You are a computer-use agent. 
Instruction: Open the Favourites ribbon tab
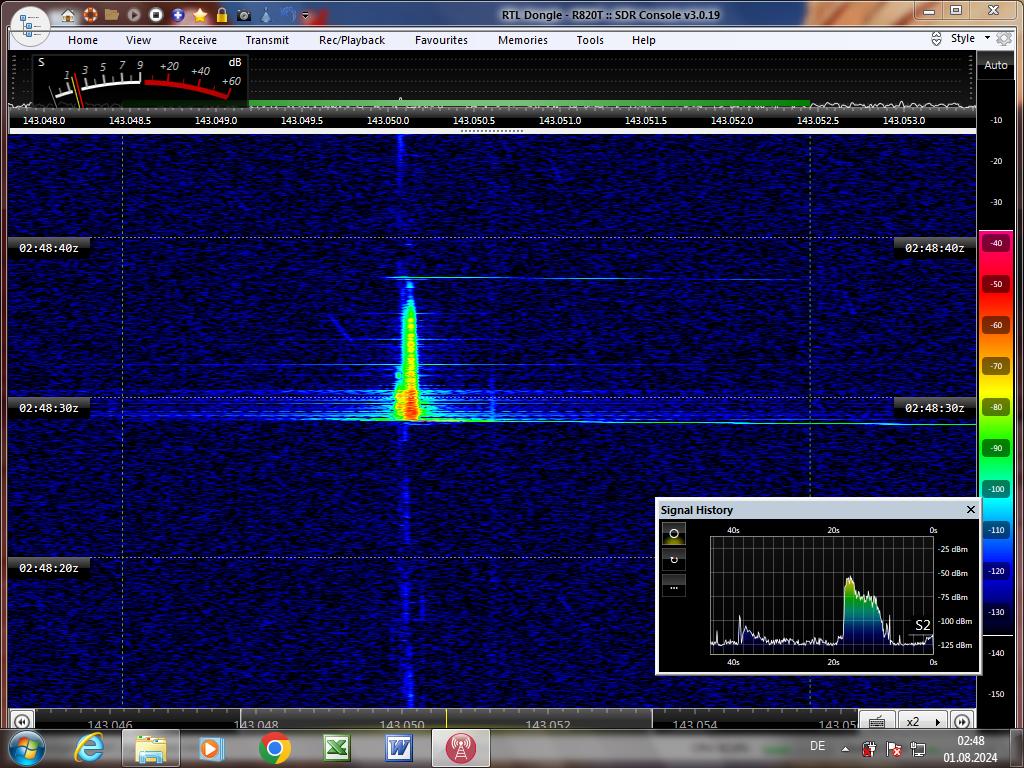coord(441,40)
